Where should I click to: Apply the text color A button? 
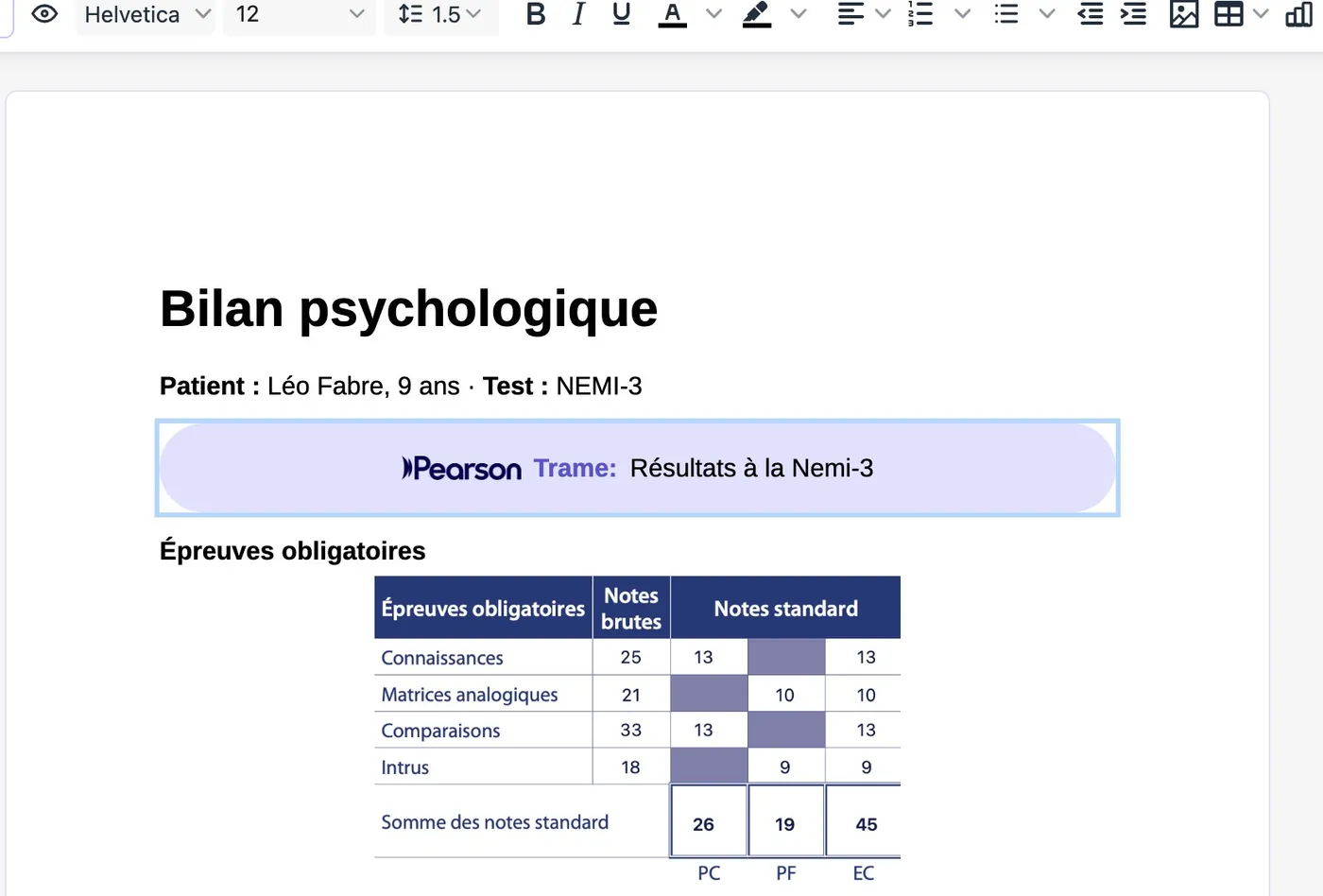click(672, 15)
